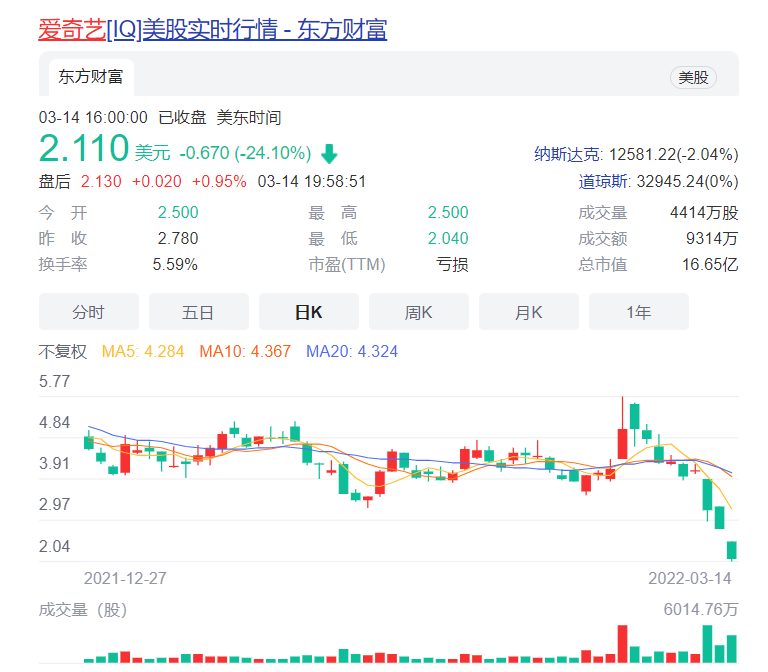Click the last green candlestick on 2022-03-14

pyautogui.click(x=732, y=550)
